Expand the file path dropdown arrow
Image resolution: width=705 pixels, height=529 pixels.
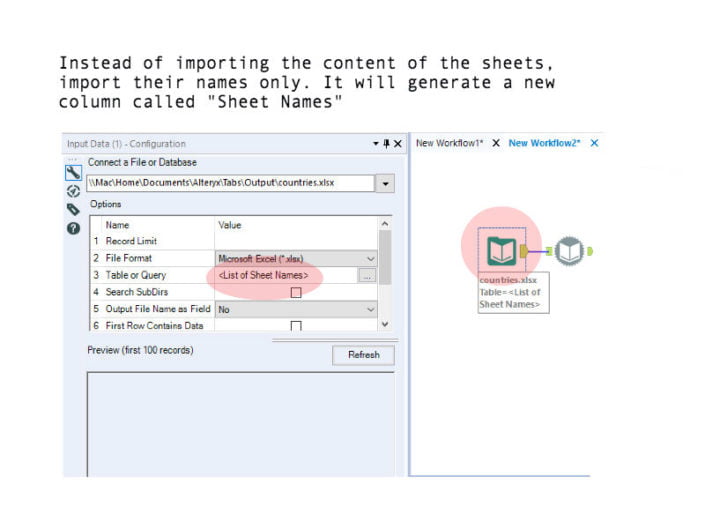coord(385,184)
